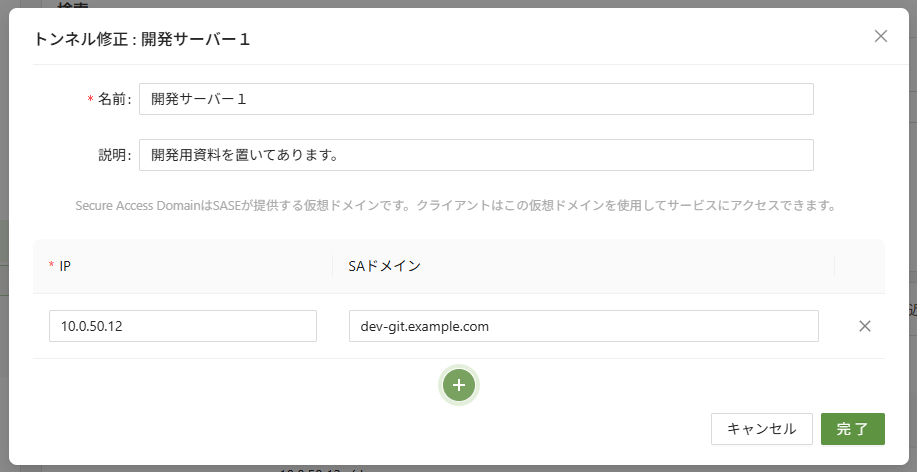This screenshot has height=472, width=917.
Task: Click the 説明 field label
Action: [114, 155]
